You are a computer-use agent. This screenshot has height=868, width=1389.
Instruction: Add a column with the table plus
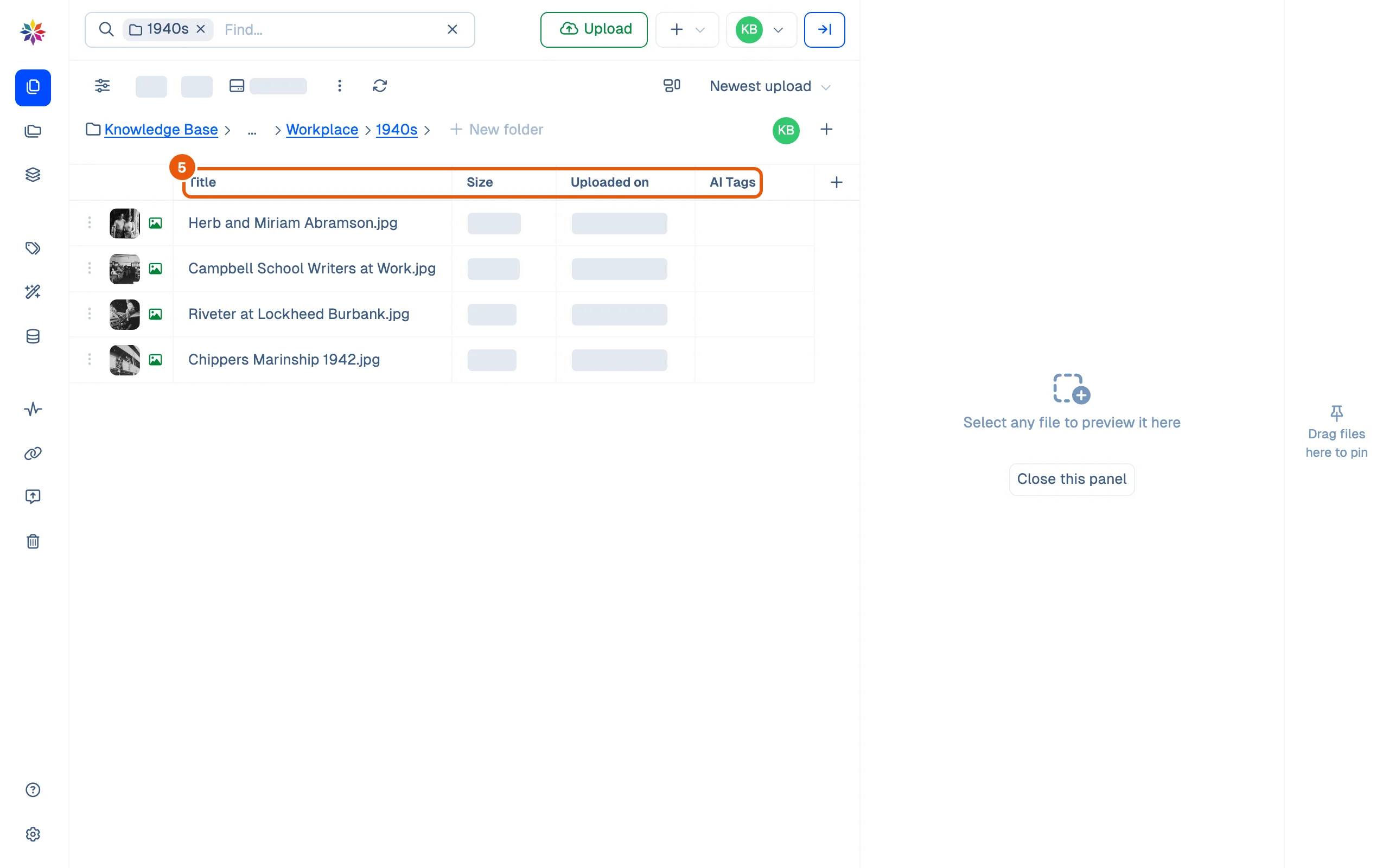[836, 183]
